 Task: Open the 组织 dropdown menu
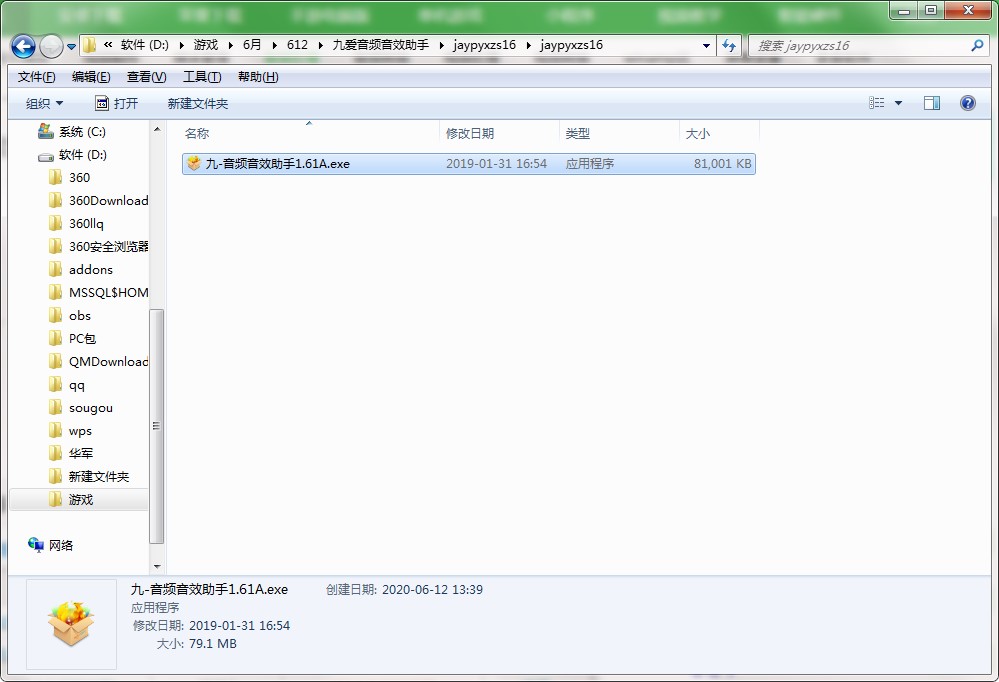(44, 103)
